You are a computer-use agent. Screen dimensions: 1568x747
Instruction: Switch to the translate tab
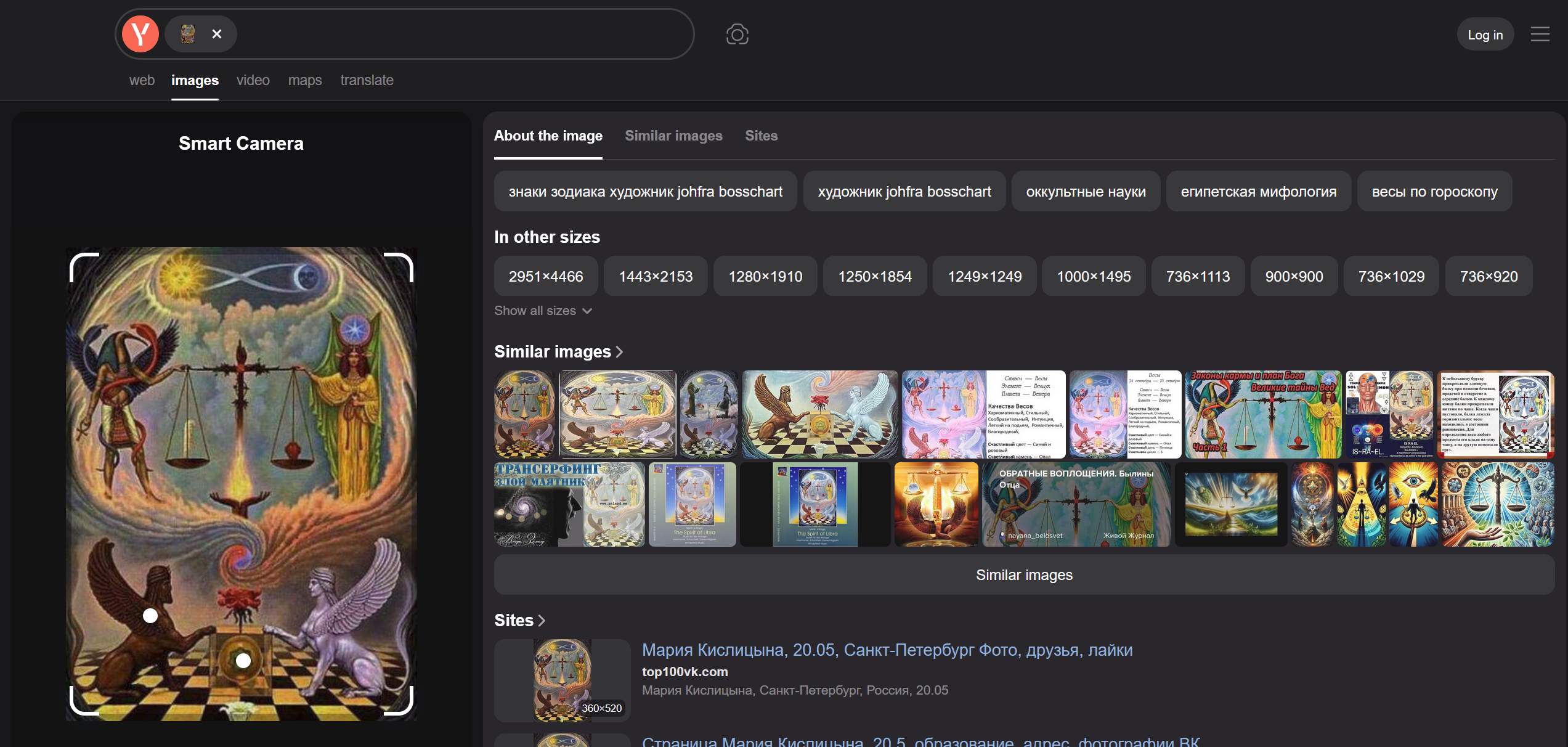[367, 80]
